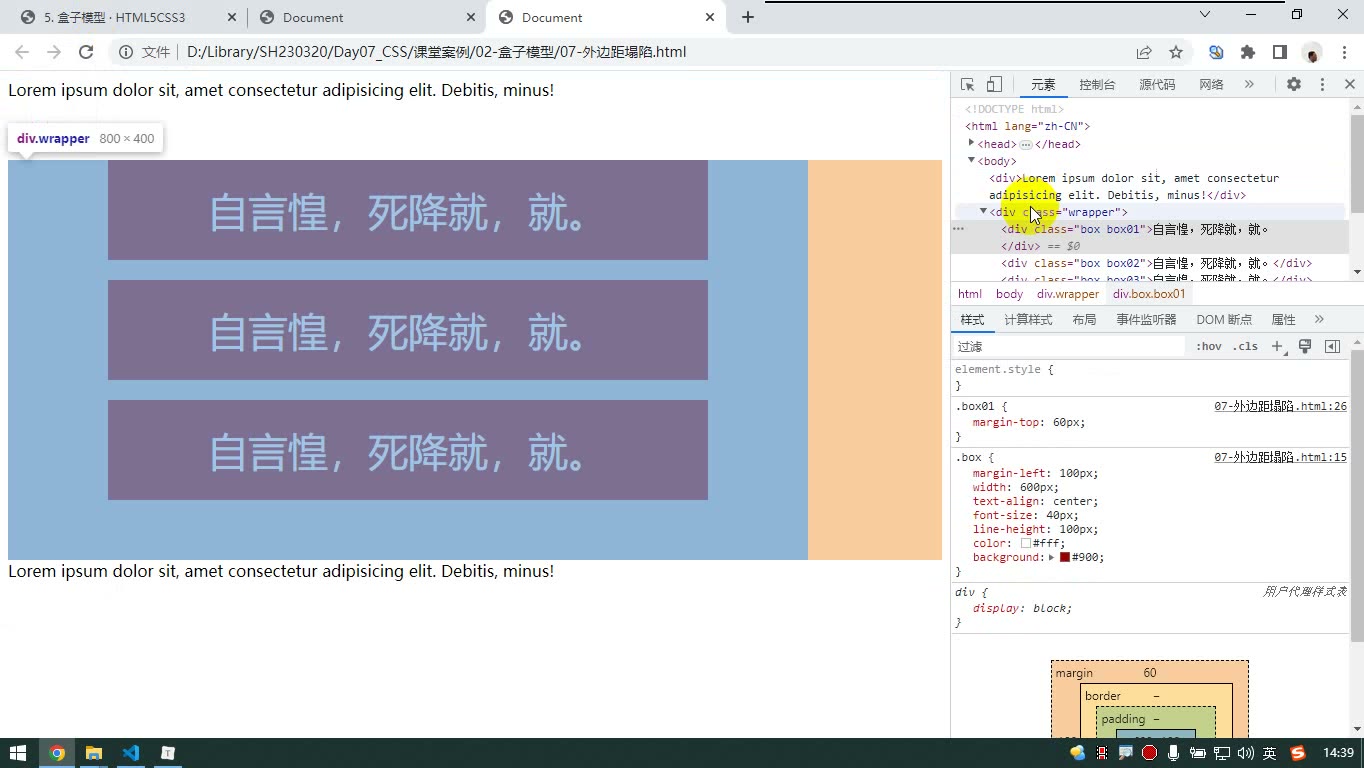Add a new style rule with plus icon

pyautogui.click(x=1277, y=346)
